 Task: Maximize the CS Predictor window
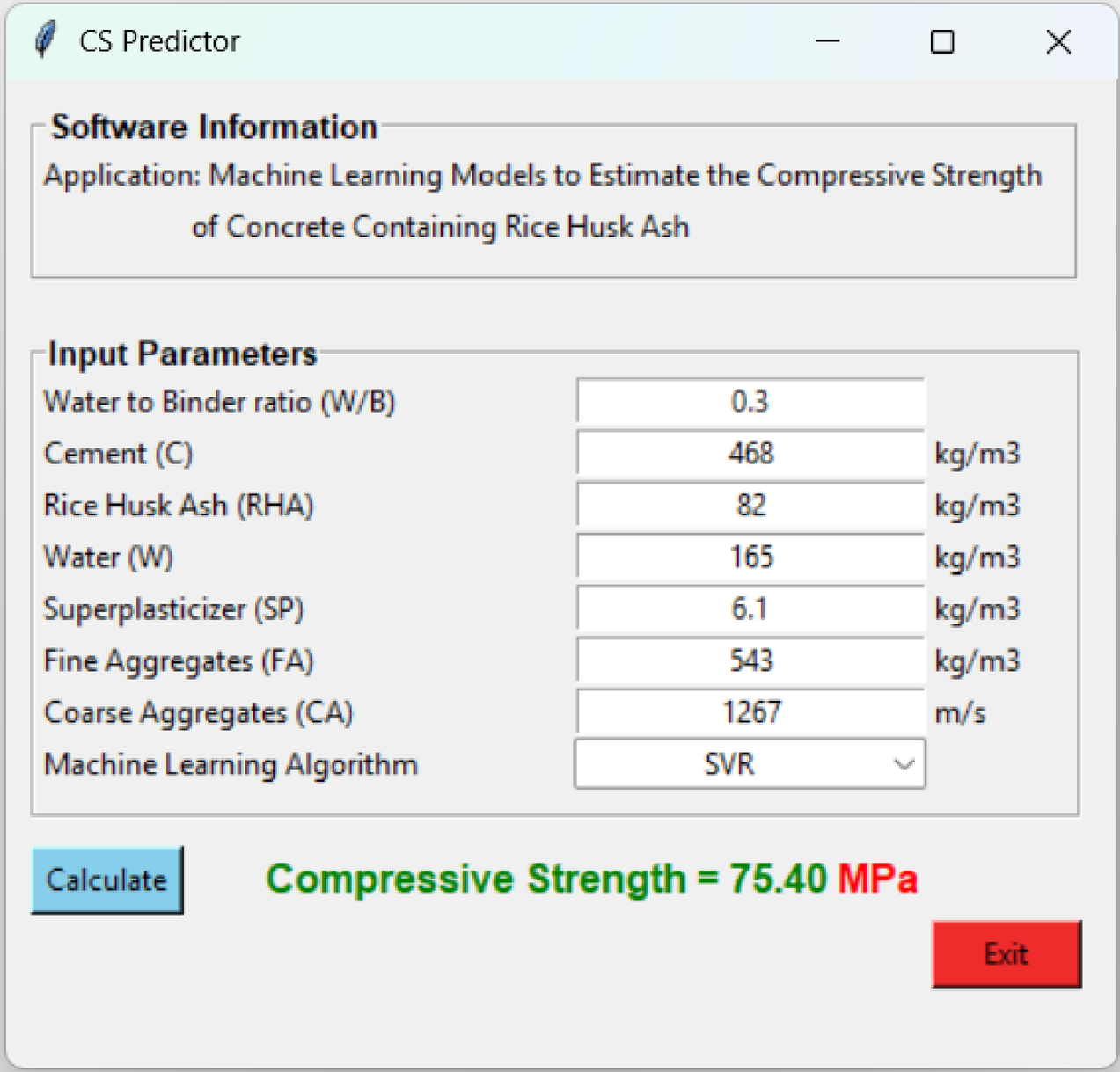point(942,41)
